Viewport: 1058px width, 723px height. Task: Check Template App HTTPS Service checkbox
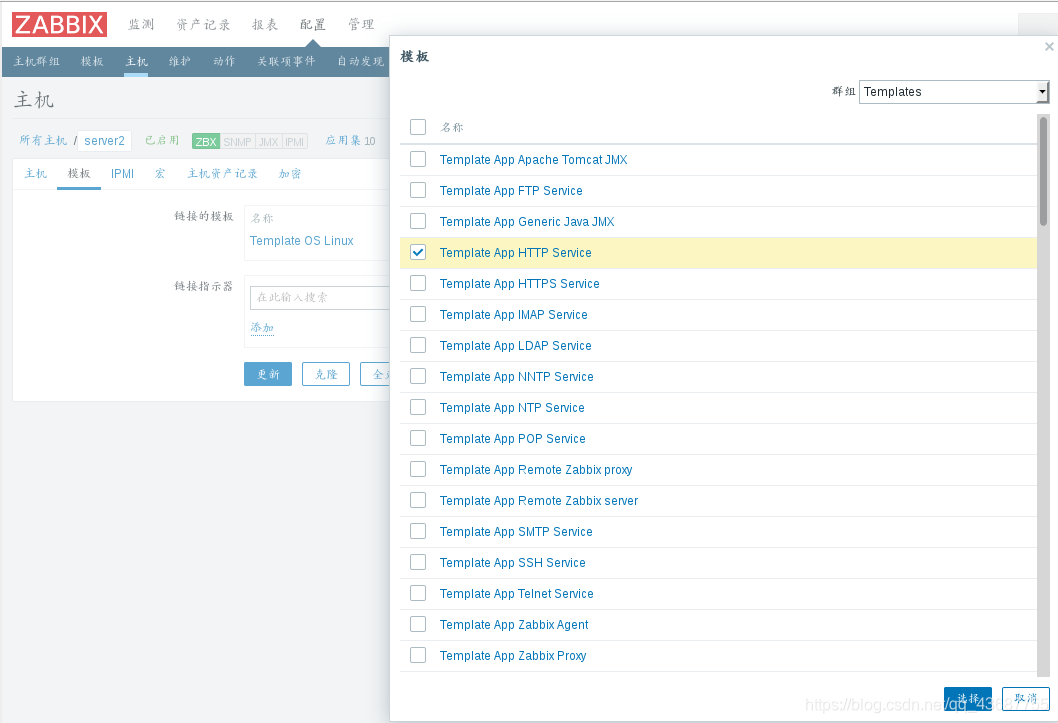click(418, 283)
